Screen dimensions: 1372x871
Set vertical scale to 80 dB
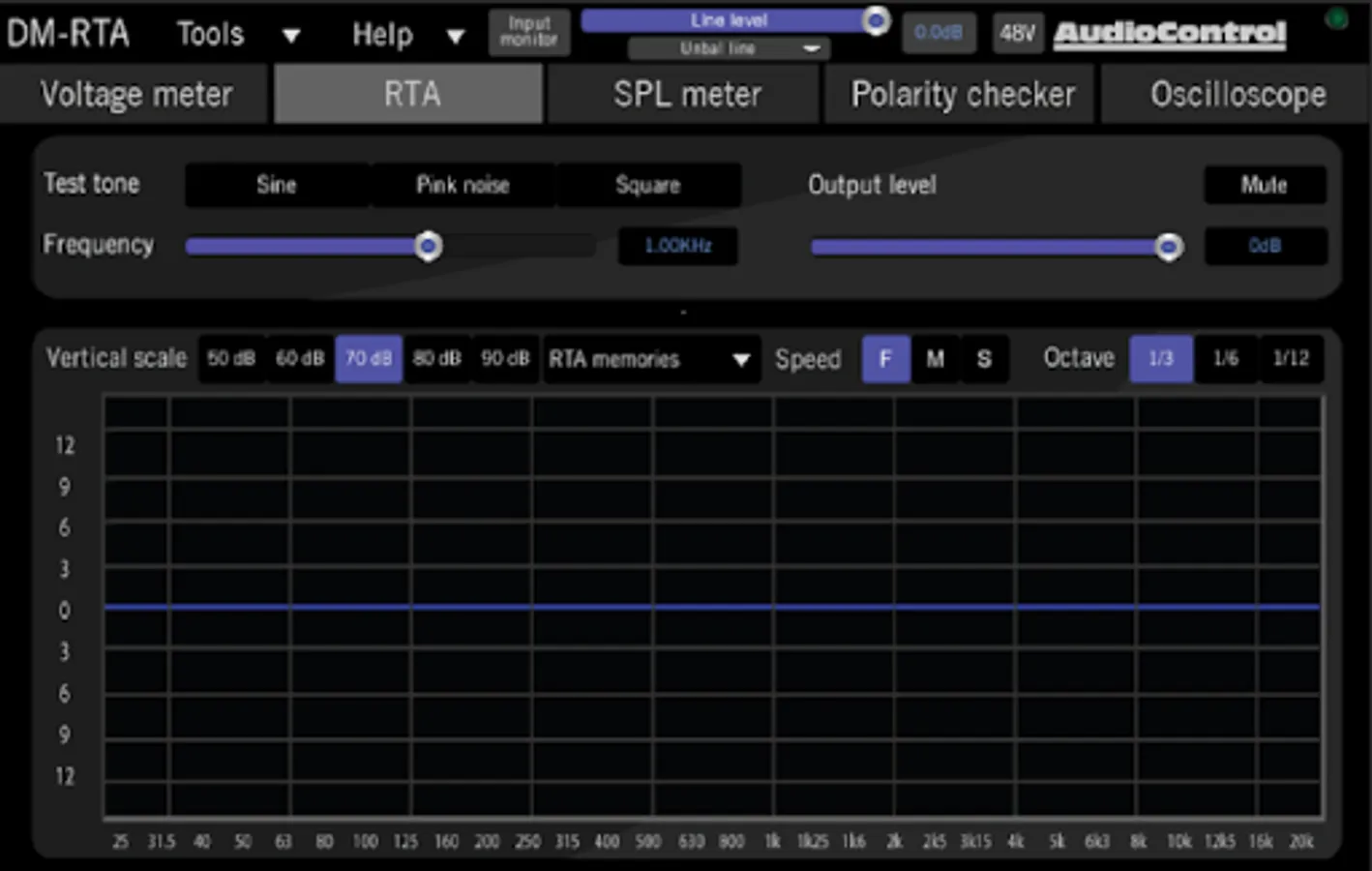tap(437, 359)
